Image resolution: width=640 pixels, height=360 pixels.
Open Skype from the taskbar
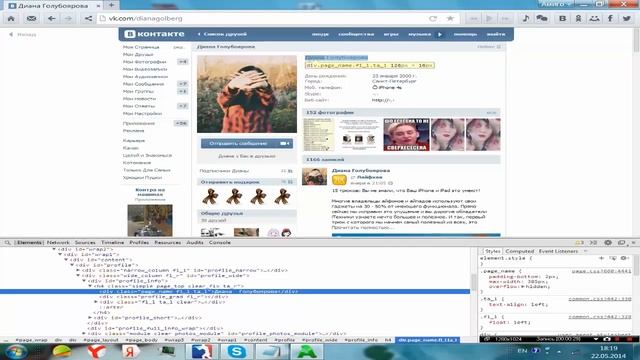pos(237,351)
